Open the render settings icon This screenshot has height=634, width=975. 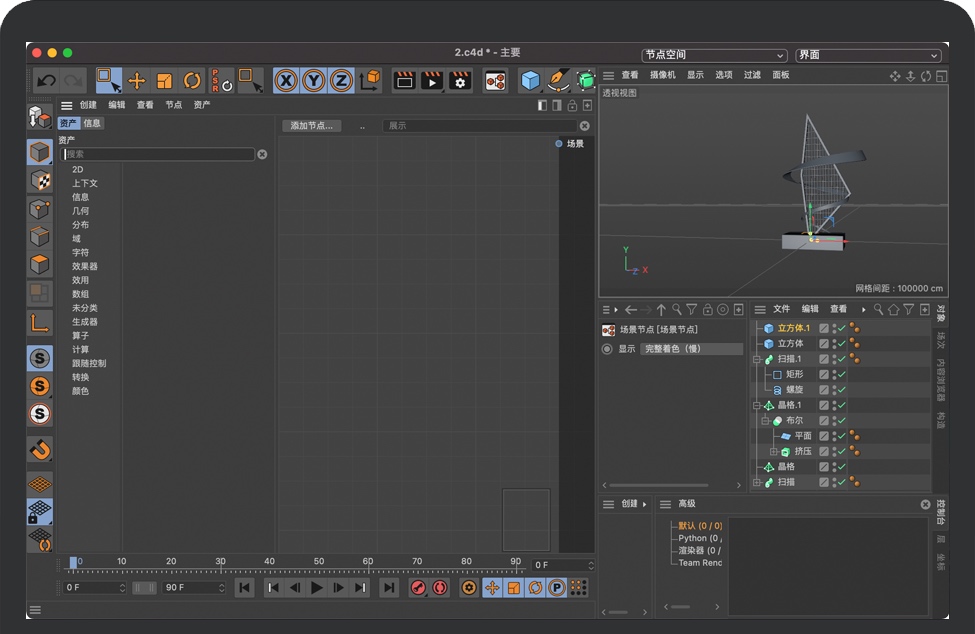click(x=461, y=80)
